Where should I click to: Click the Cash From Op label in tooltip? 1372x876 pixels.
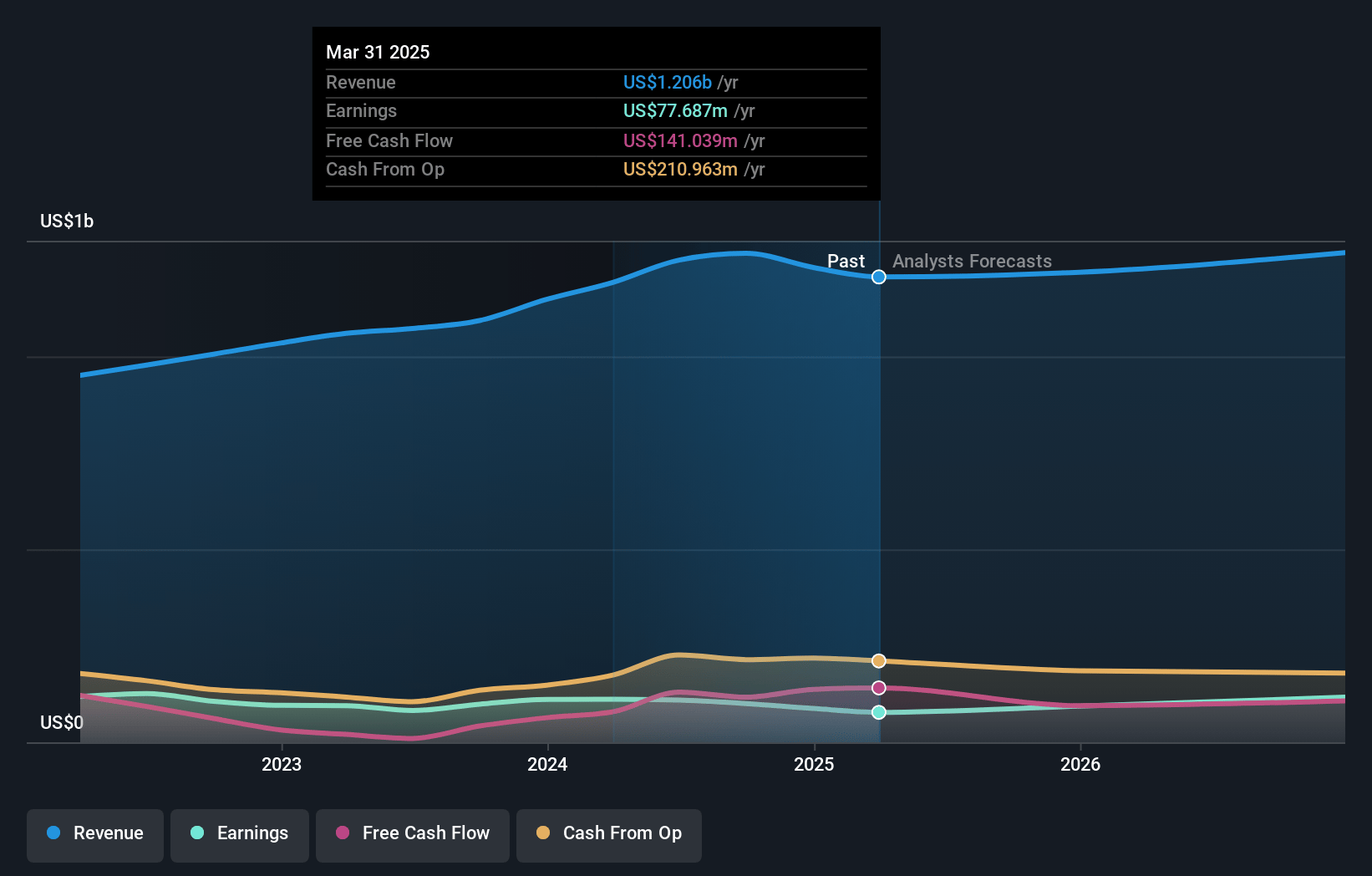(384, 169)
